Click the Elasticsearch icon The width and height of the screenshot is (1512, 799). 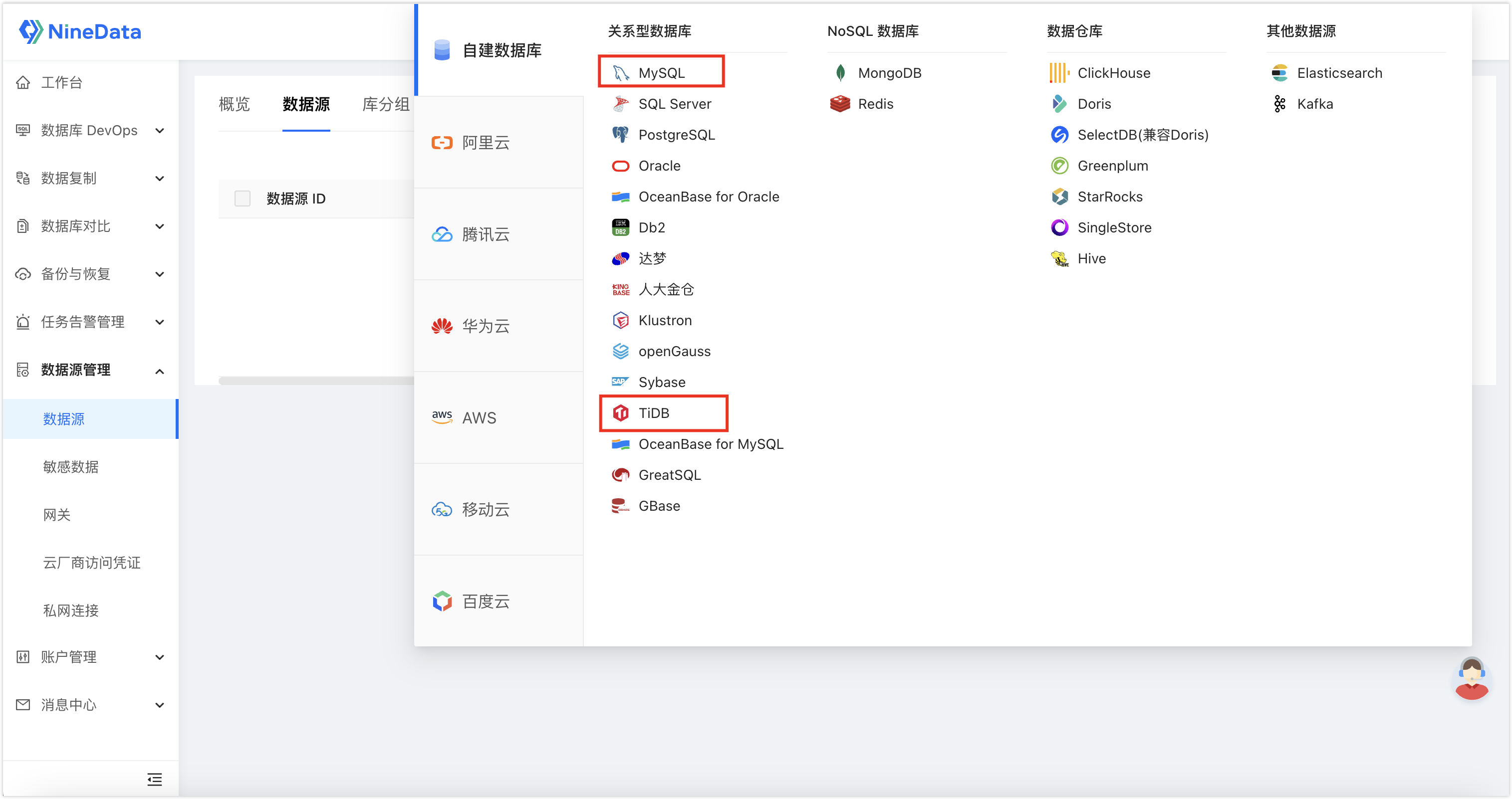(x=1279, y=73)
